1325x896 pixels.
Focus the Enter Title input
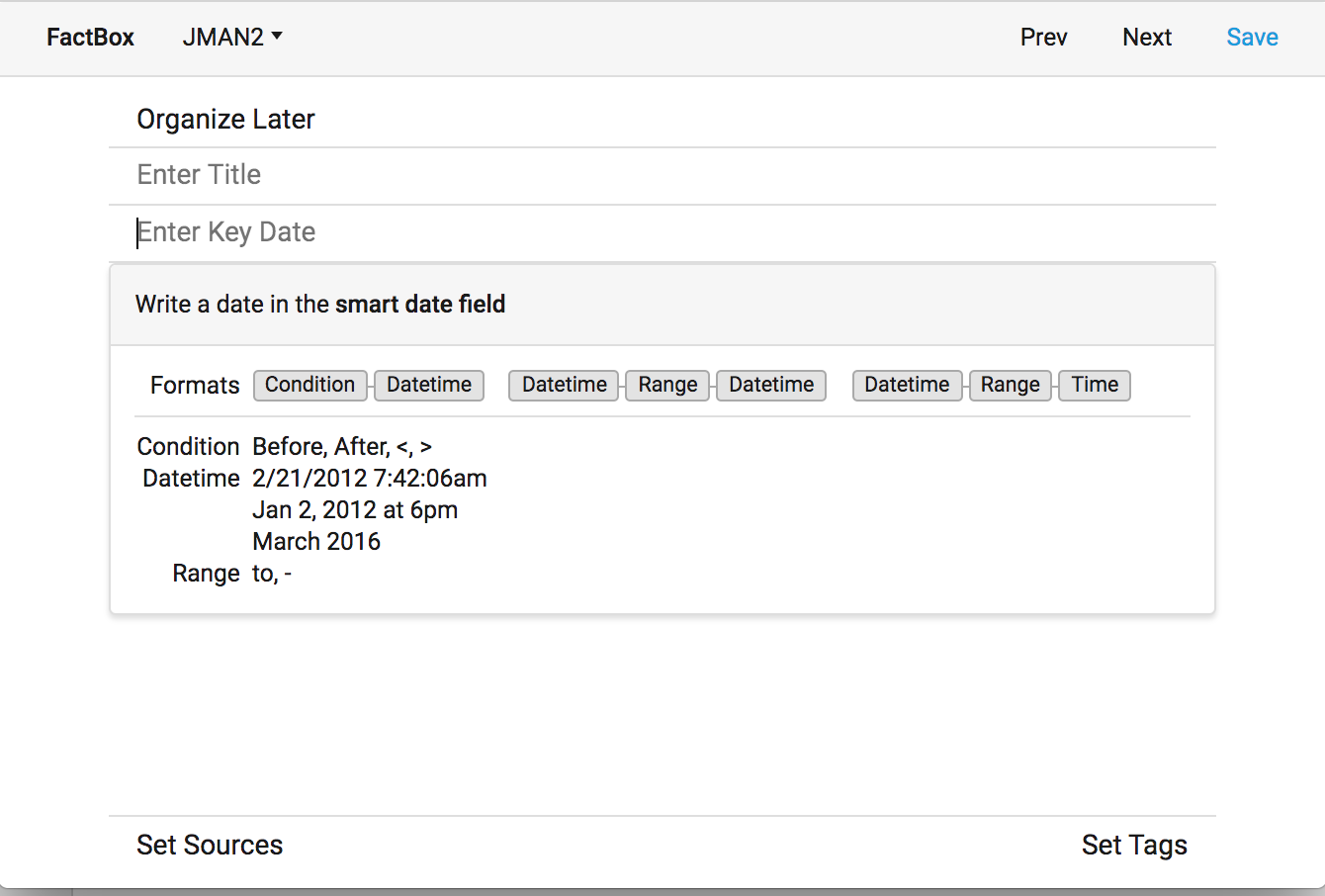tap(661, 175)
